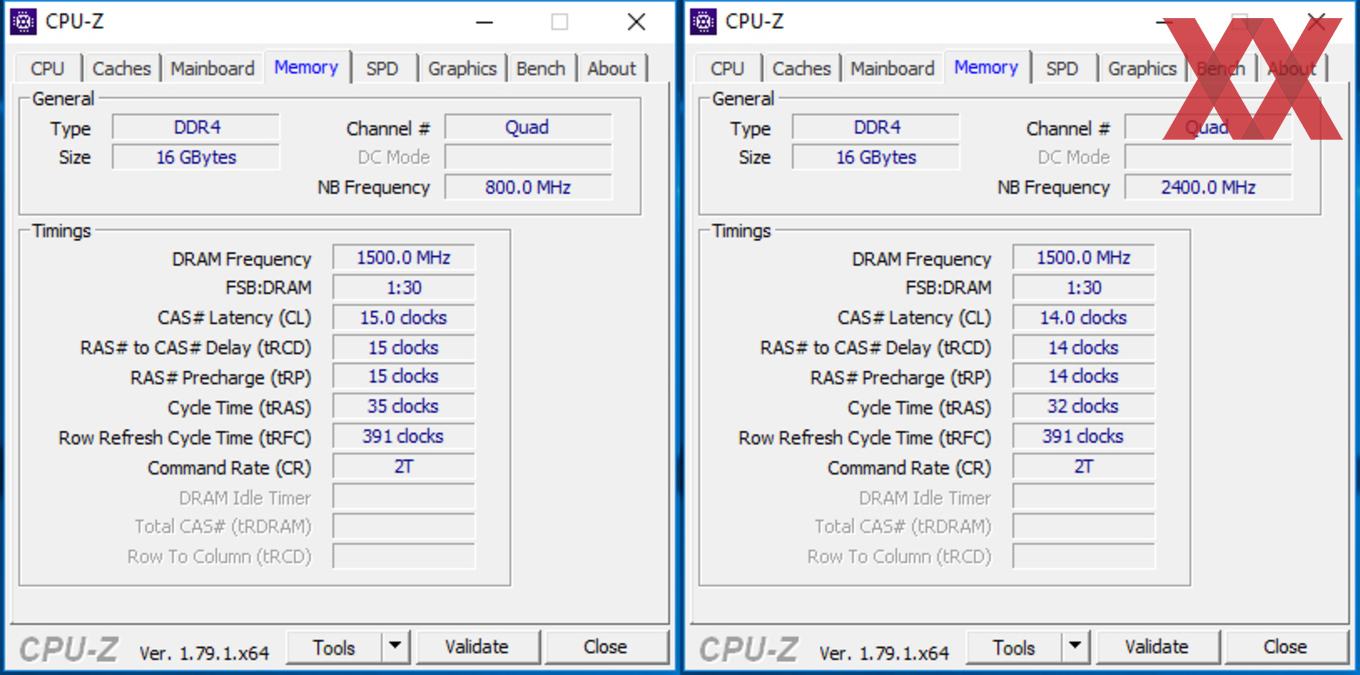Click Tools button in right window

[x=1014, y=647]
